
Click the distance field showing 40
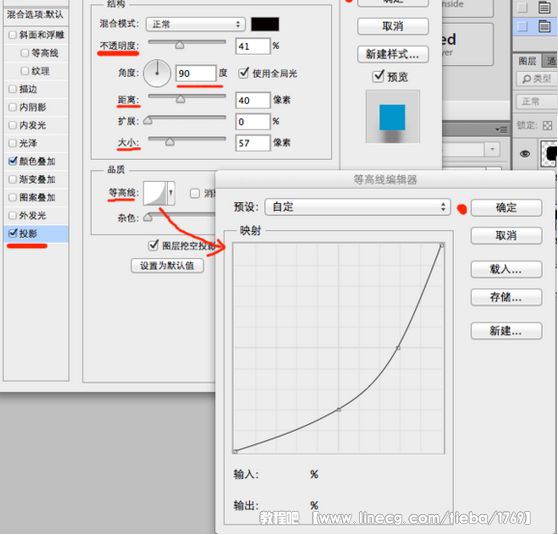pyautogui.click(x=252, y=100)
